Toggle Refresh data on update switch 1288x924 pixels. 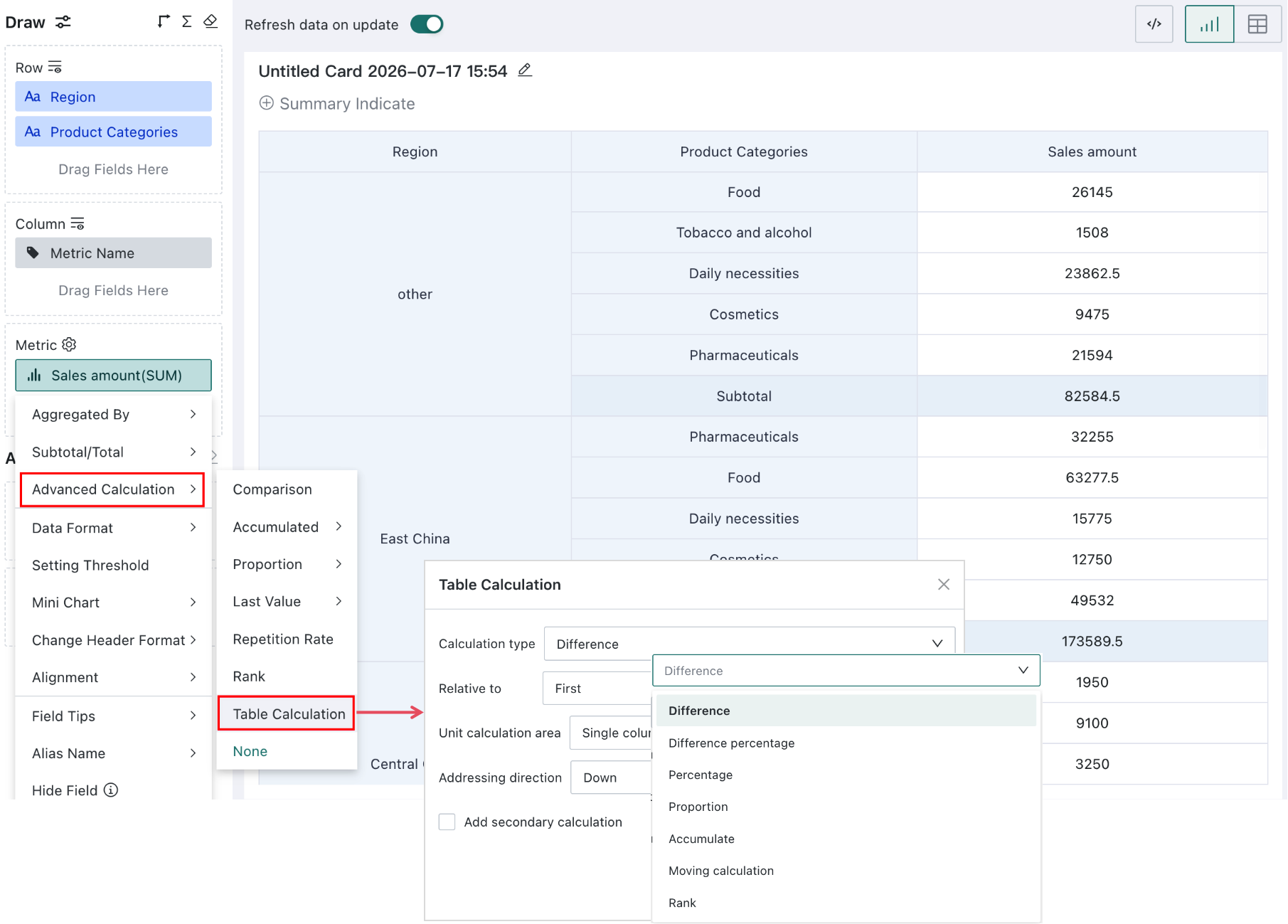427,24
